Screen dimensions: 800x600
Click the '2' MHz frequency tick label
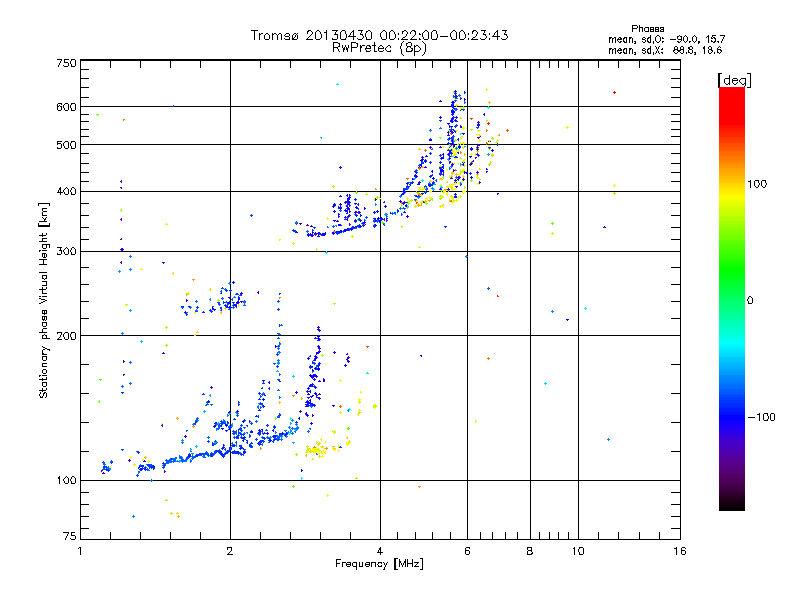point(230,551)
